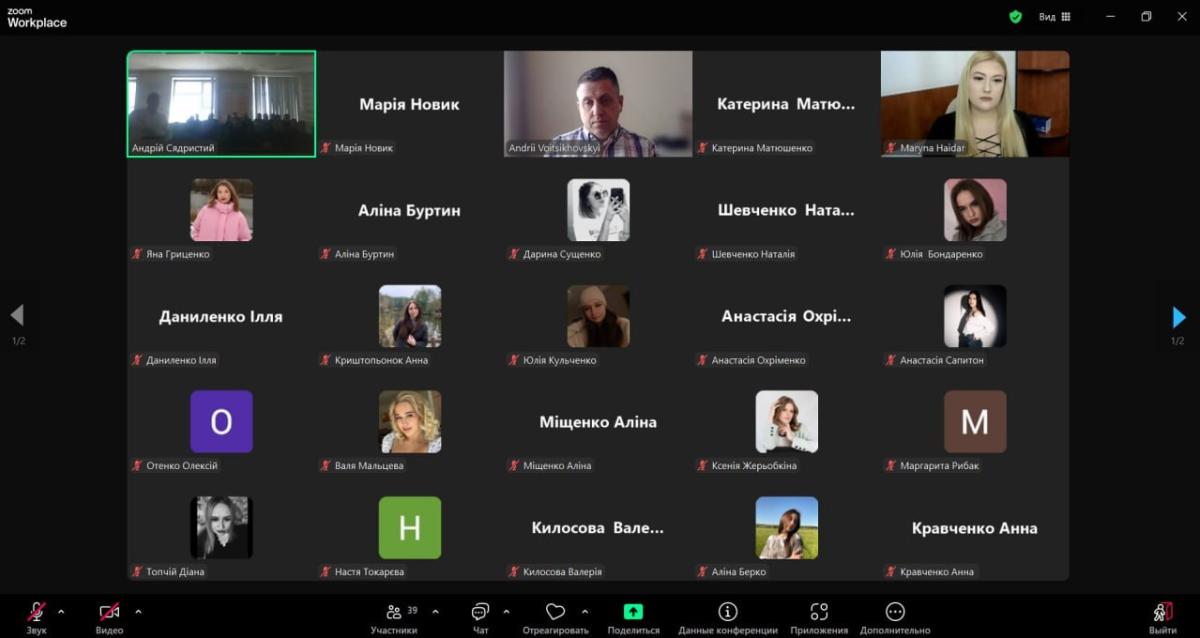This screenshot has height=638, width=1200.
Task: Select Марія Новик participant tile
Action: tap(410, 104)
